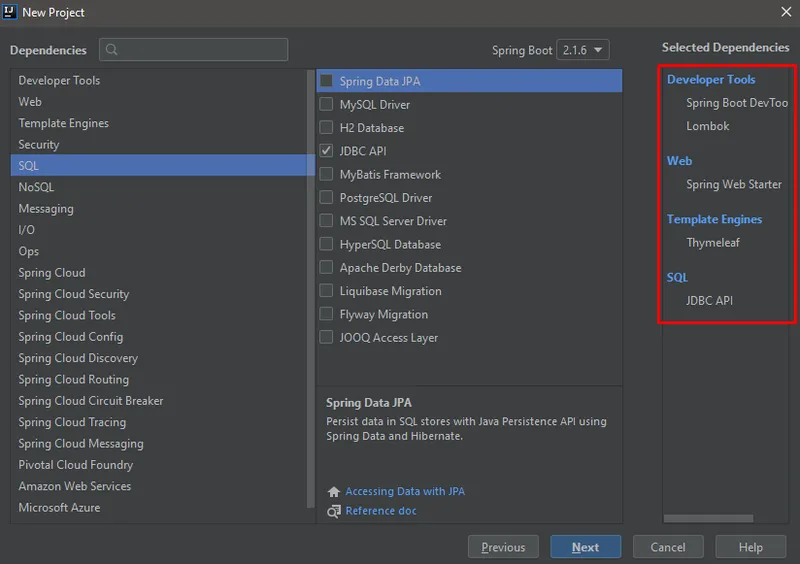Select the Spring Cloud Discovery category
The width and height of the screenshot is (800, 564).
pyautogui.click(x=159, y=358)
